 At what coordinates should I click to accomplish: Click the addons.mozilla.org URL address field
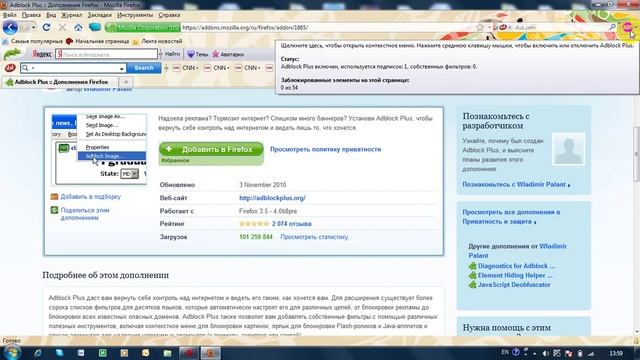point(327,27)
